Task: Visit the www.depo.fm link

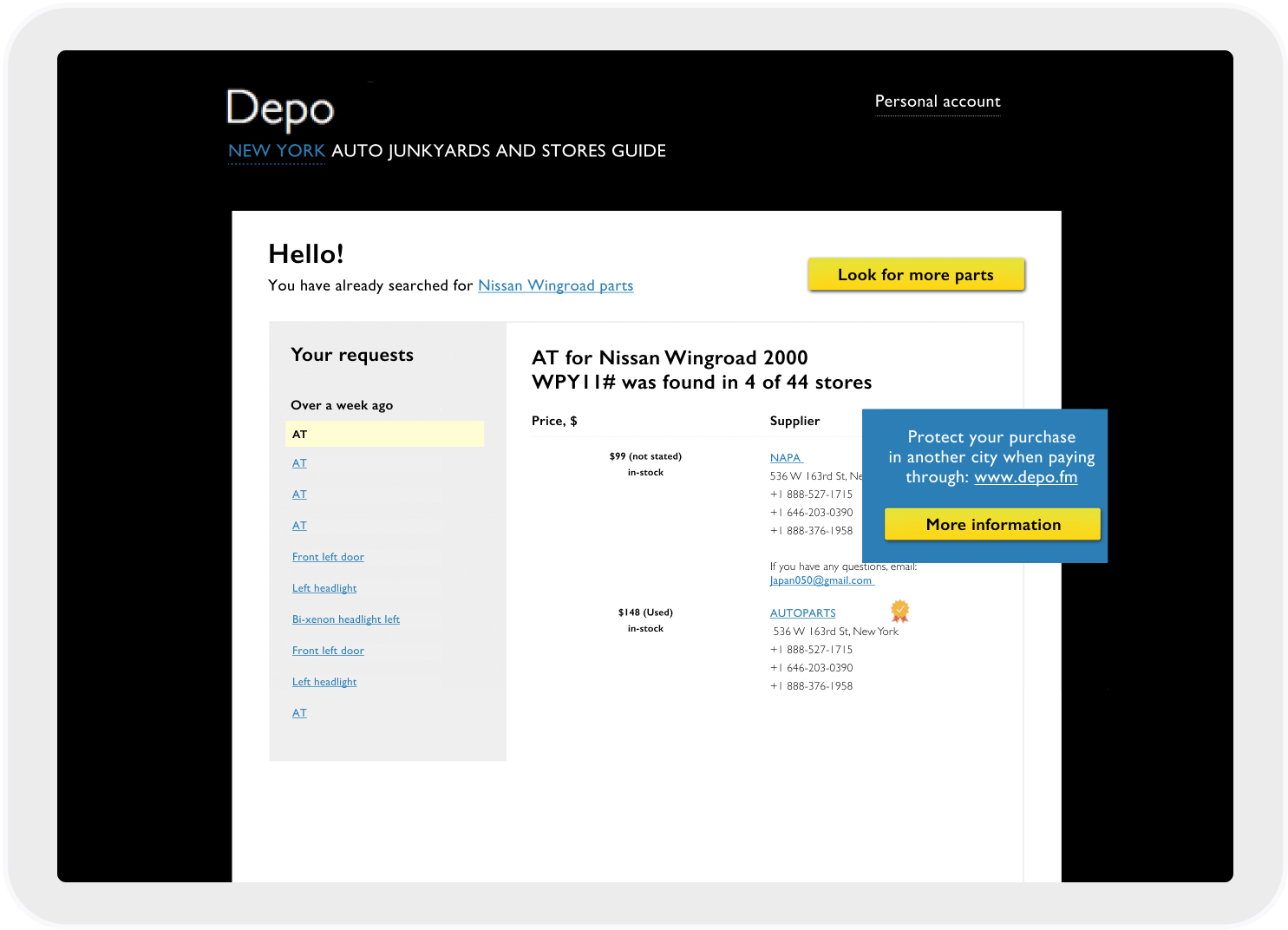Action: (x=1025, y=477)
